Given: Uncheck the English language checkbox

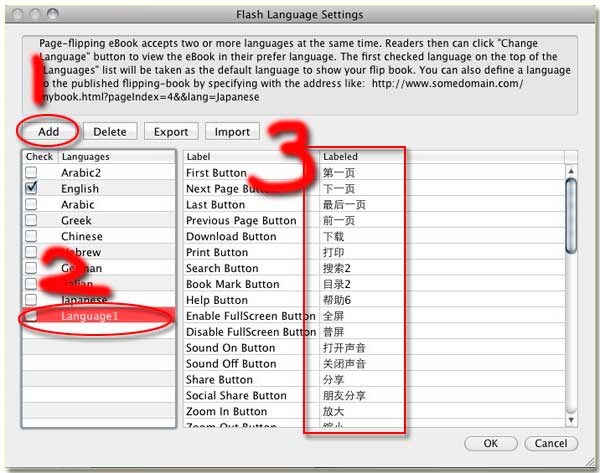Looking at the screenshot, I should click(x=31, y=188).
